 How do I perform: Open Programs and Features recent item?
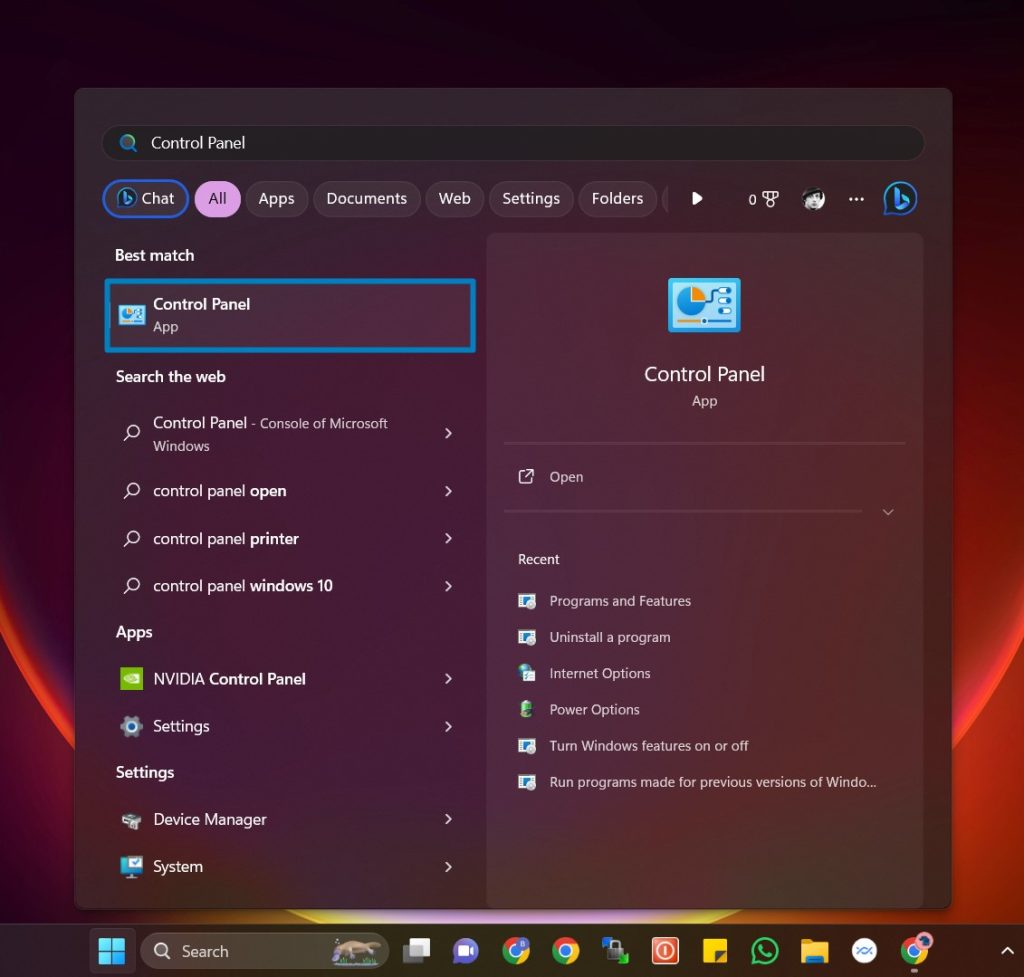point(620,601)
